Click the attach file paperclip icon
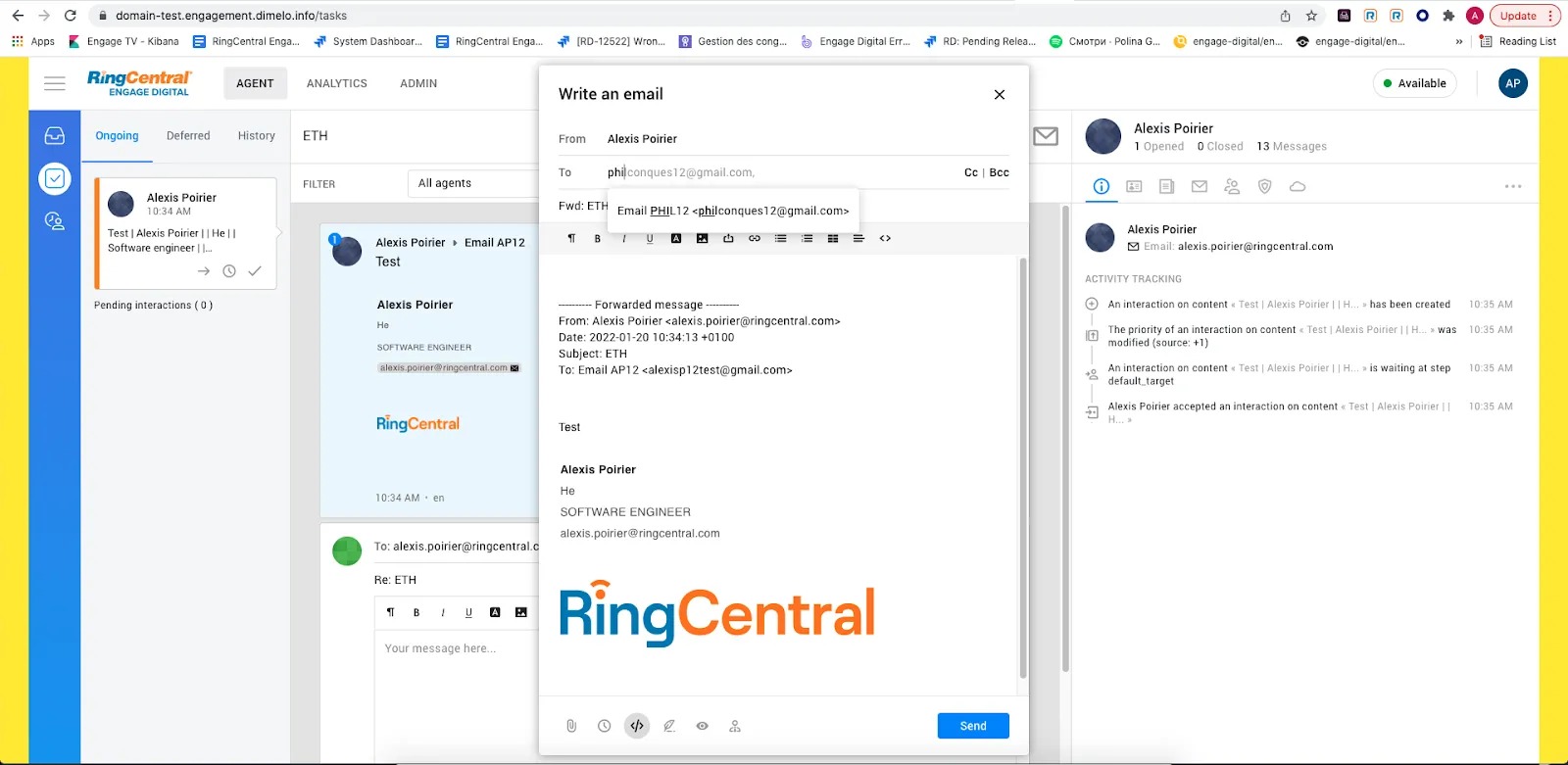The height and width of the screenshot is (765, 1568). pyautogui.click(x=571, y=726)
